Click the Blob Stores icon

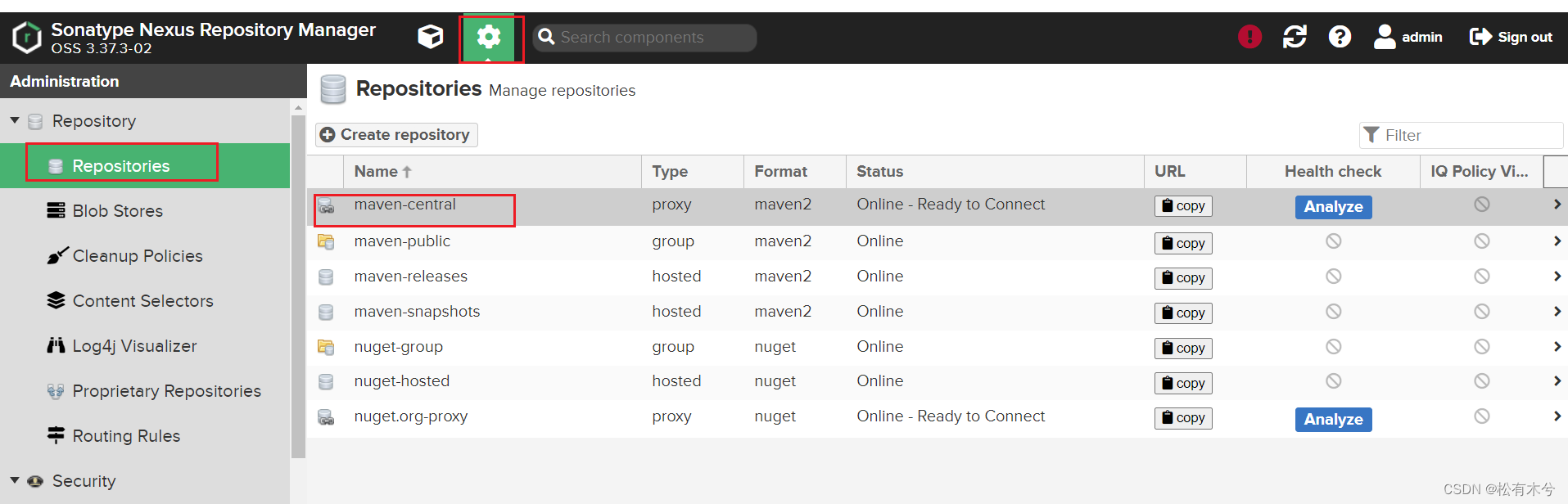pos(56,210)
